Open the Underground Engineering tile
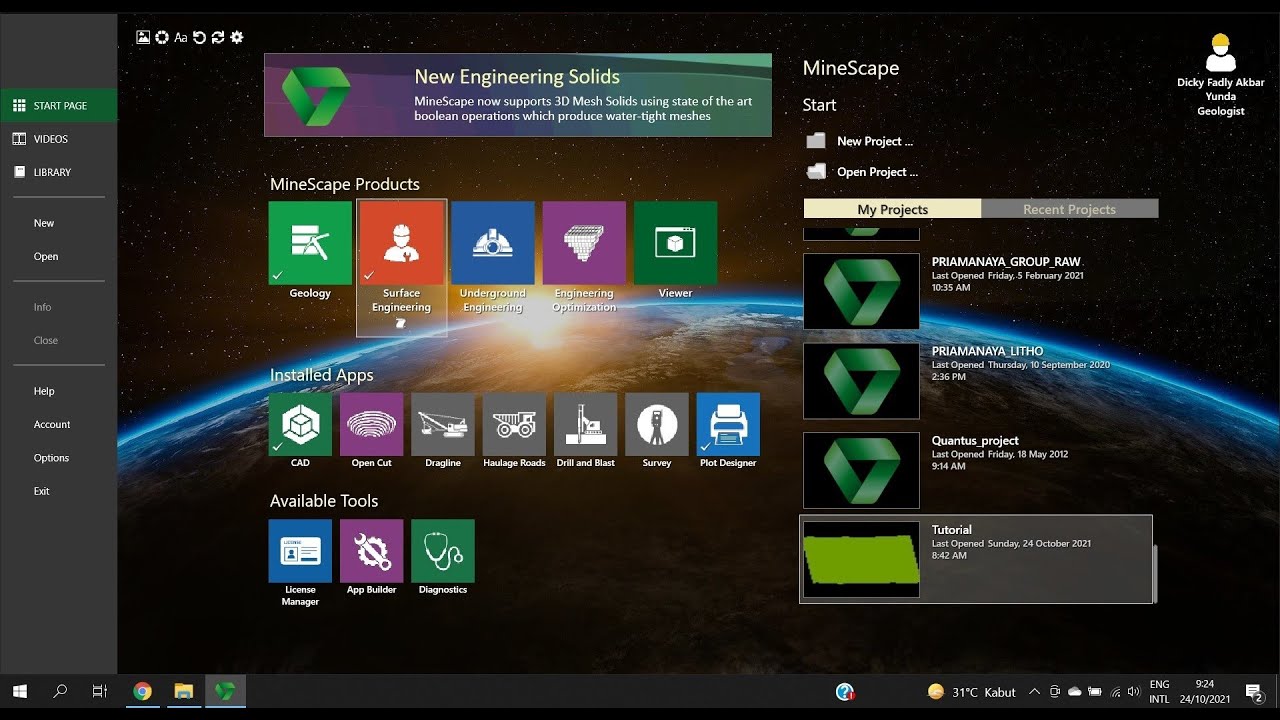The width and height of the screenshot is (1280, 720). pyautogui.click(x=492, y=243)
